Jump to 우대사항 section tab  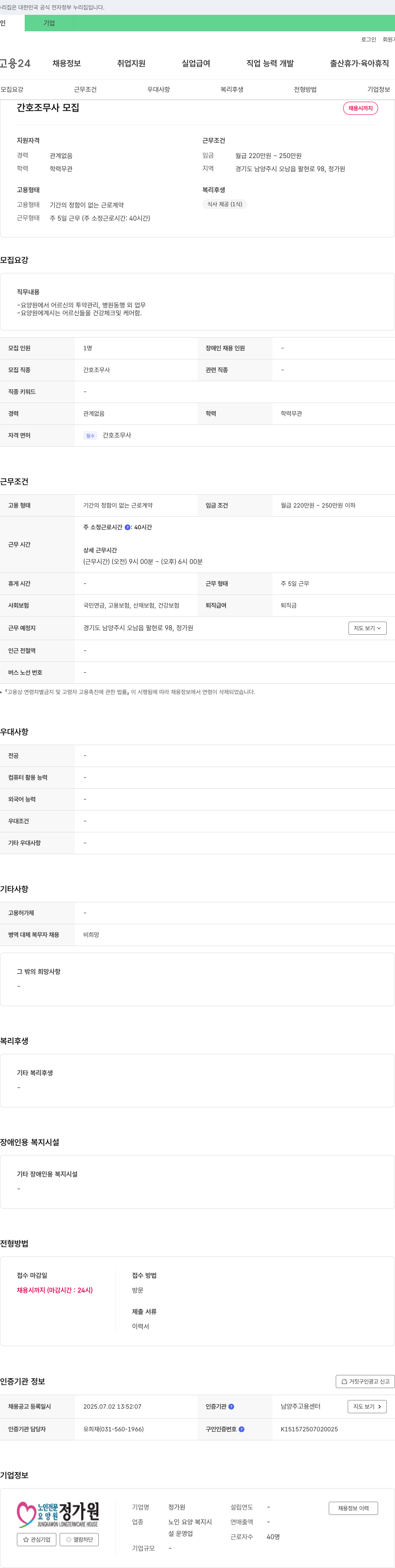(x=158, y=89)
